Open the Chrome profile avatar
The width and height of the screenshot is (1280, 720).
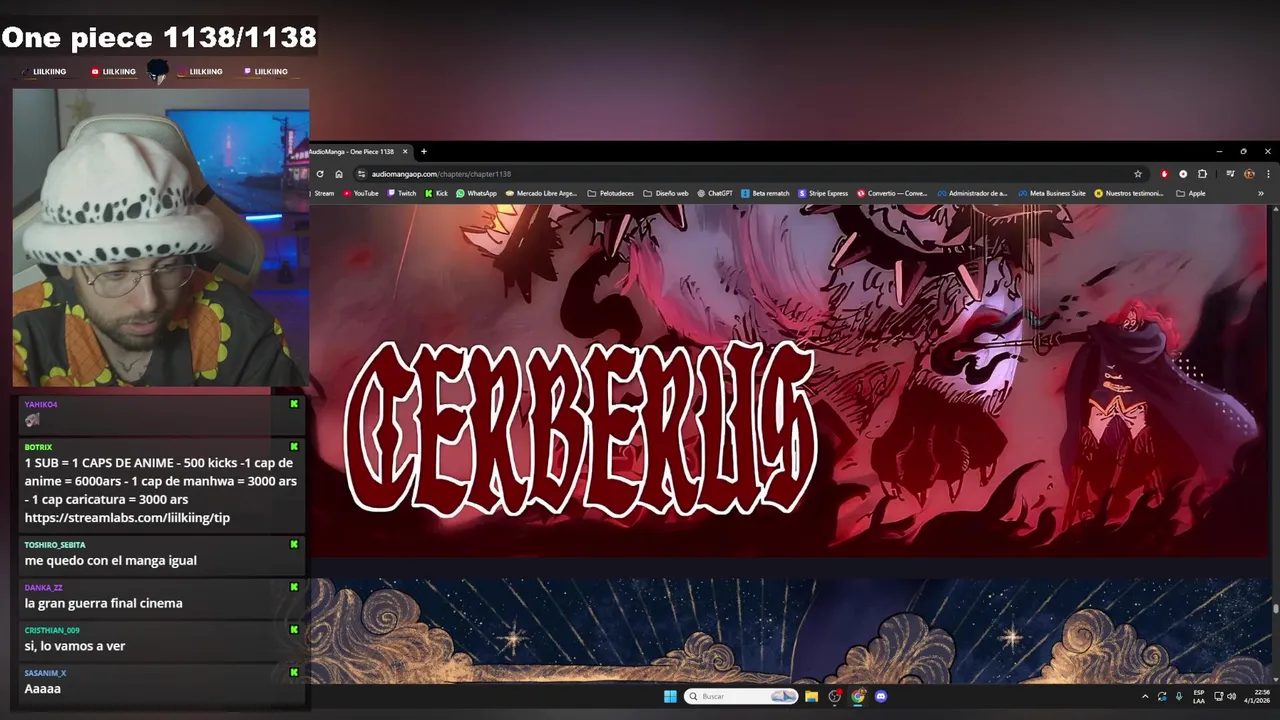1249,174
